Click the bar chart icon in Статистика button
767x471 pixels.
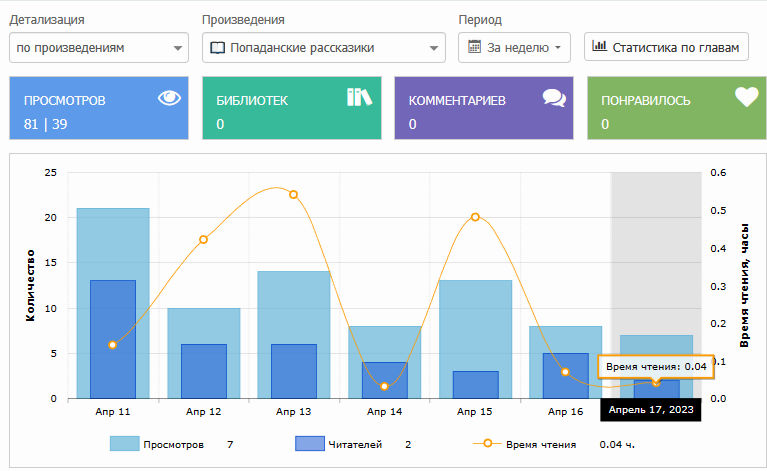pos(600,46)
